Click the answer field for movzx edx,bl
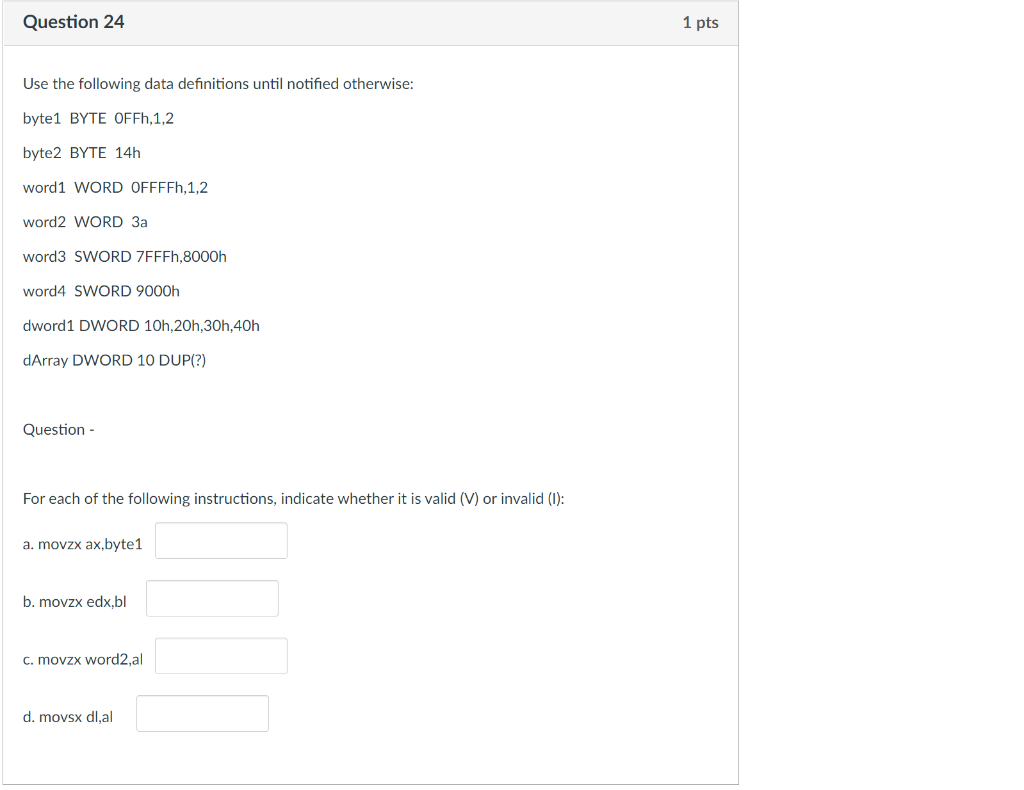 [x=211, y=598]
